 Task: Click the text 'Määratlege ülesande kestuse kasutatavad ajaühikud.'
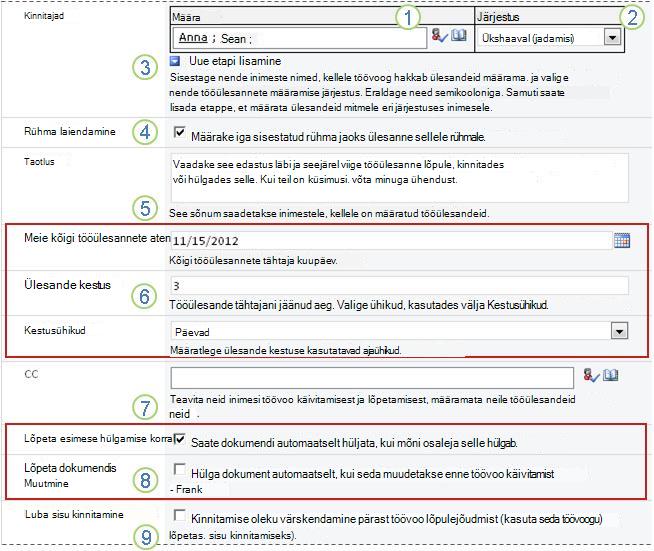coord(286,350)
